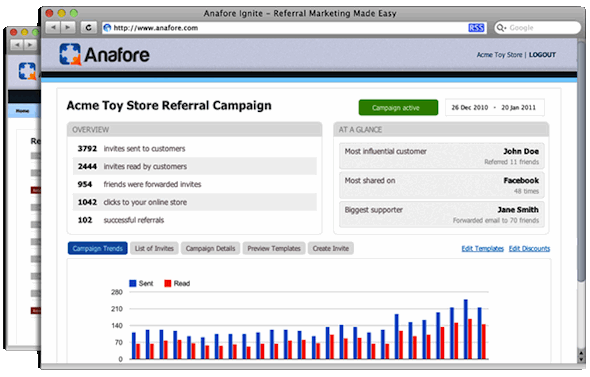The width and height of the screenshot is (590, 377).
Task: Click forward arrow in the background window
Action: click(29, 45)
